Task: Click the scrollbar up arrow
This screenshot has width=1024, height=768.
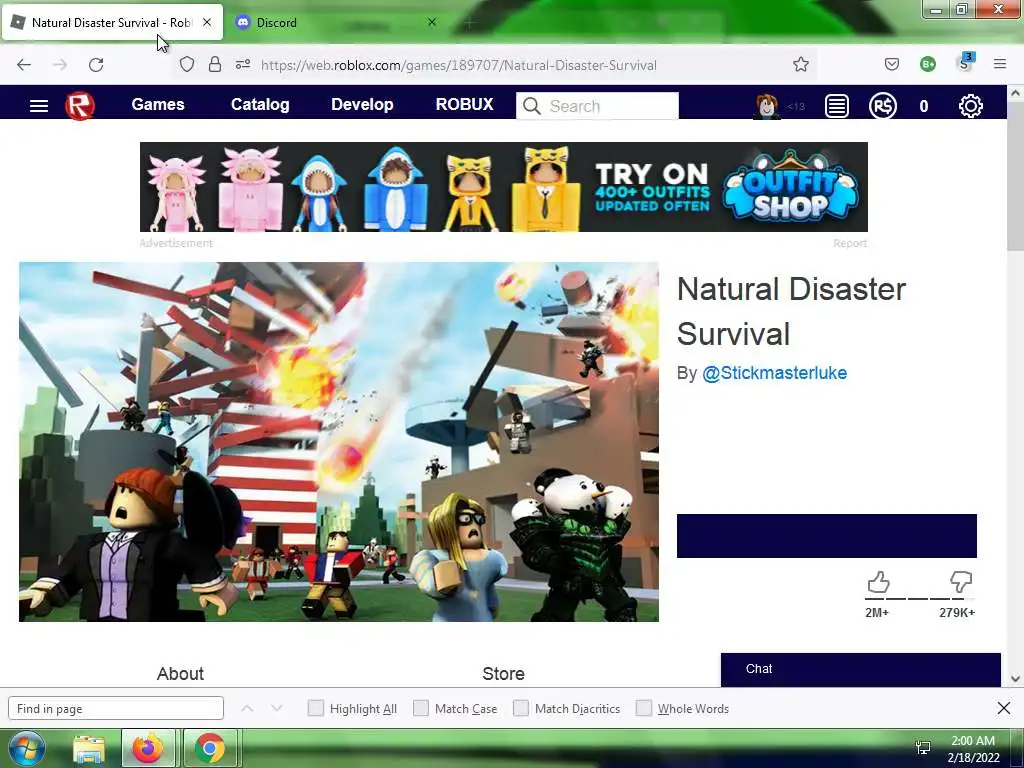Action: coord(1016,93)
